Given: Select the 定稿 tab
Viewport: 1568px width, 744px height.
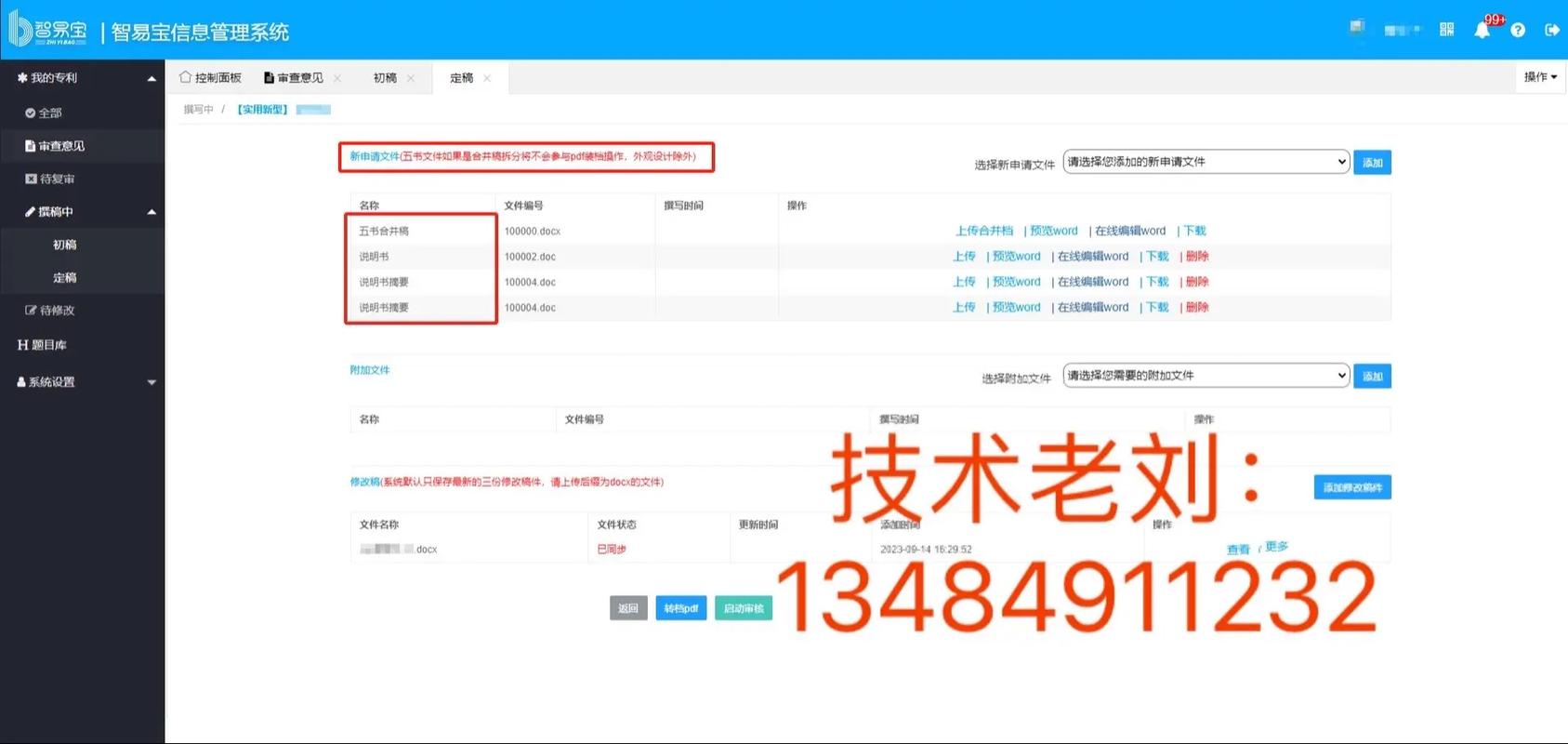Looking at the screenshot, I should [x=461, y=78].
